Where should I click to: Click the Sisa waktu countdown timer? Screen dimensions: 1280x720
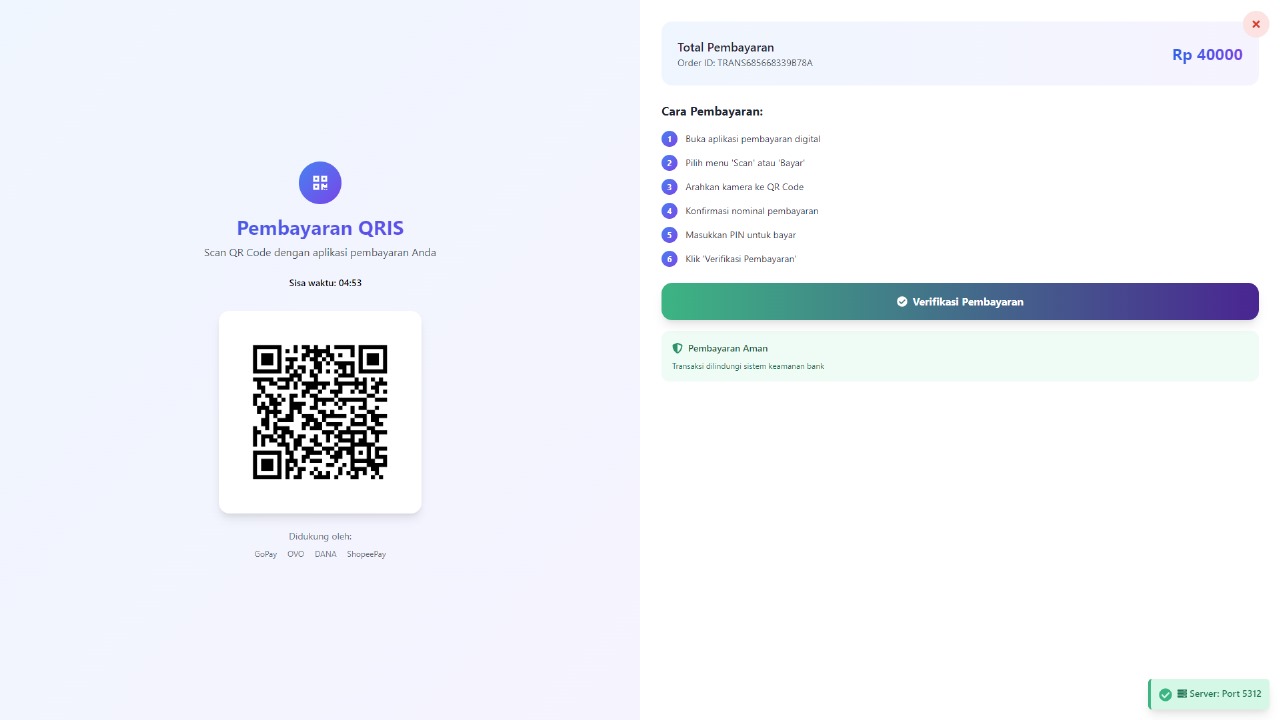pyautogui.click(x=325, y=283)
